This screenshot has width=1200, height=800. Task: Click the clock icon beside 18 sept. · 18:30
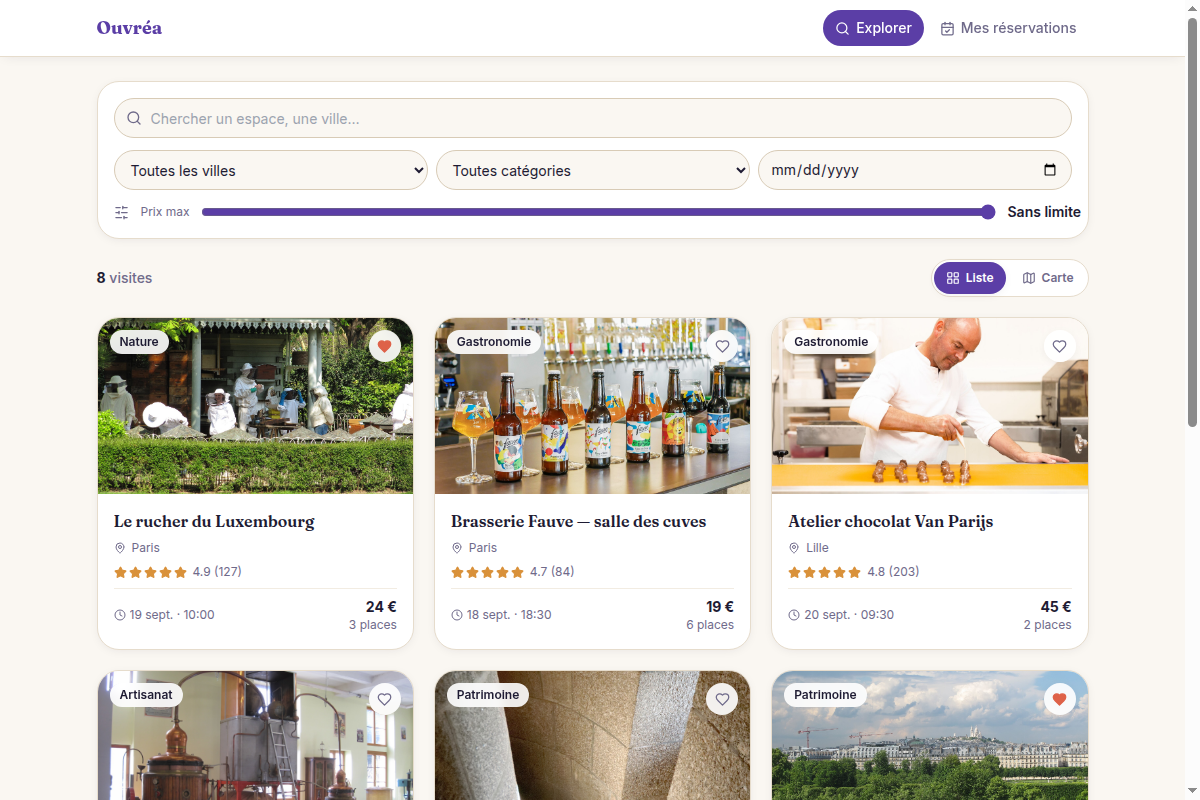point(457,615)
